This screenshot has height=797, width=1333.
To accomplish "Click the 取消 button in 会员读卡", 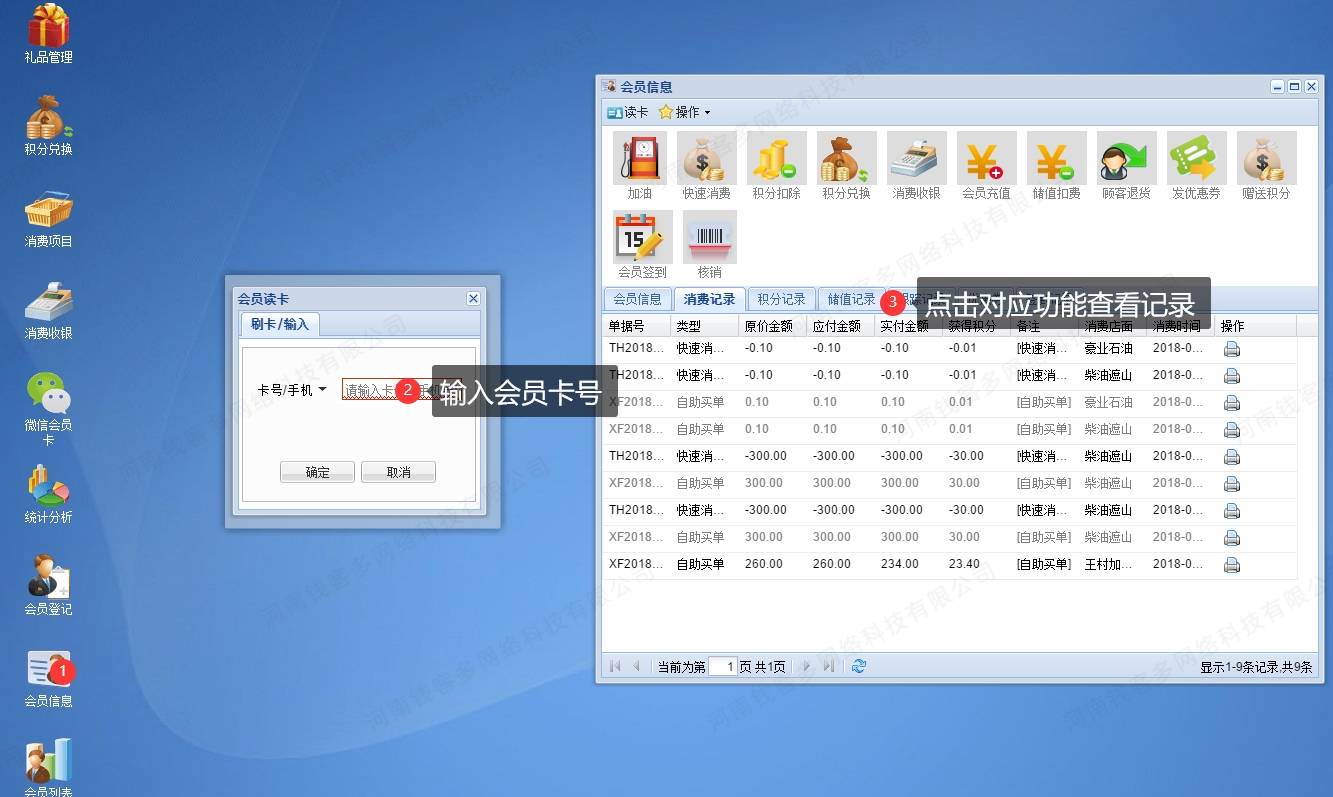I will tap(398, 472).
